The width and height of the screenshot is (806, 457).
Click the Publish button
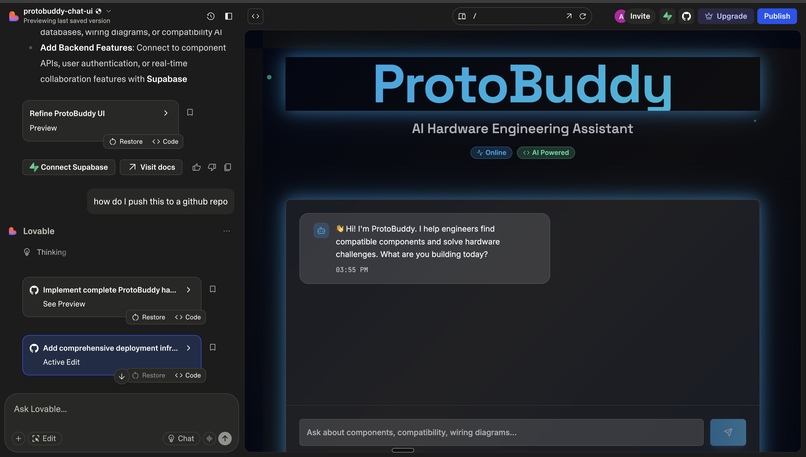click(777, 16)
